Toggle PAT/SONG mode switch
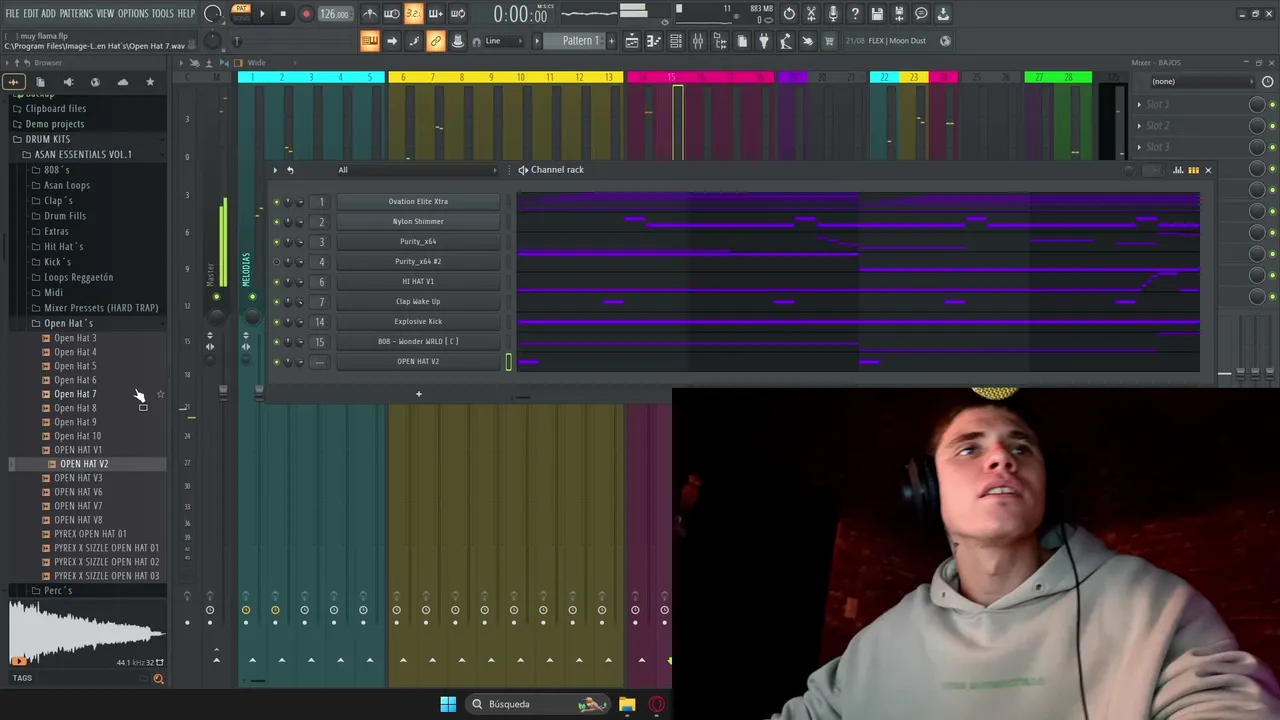1280x720 pixels. (x=241, y=13)
